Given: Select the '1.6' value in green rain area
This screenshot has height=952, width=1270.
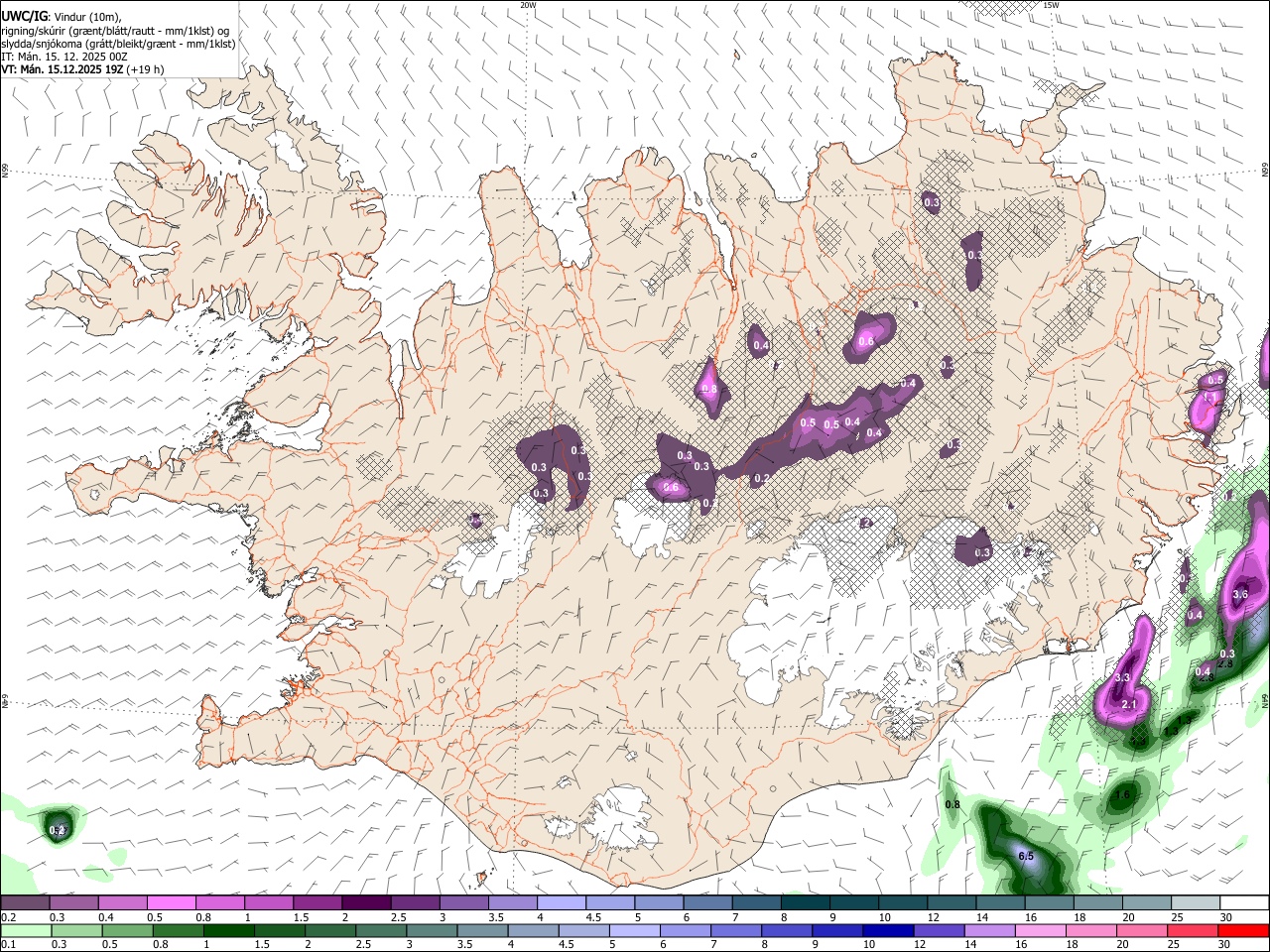Looking at the screenshot, I should coord(1124,795).
